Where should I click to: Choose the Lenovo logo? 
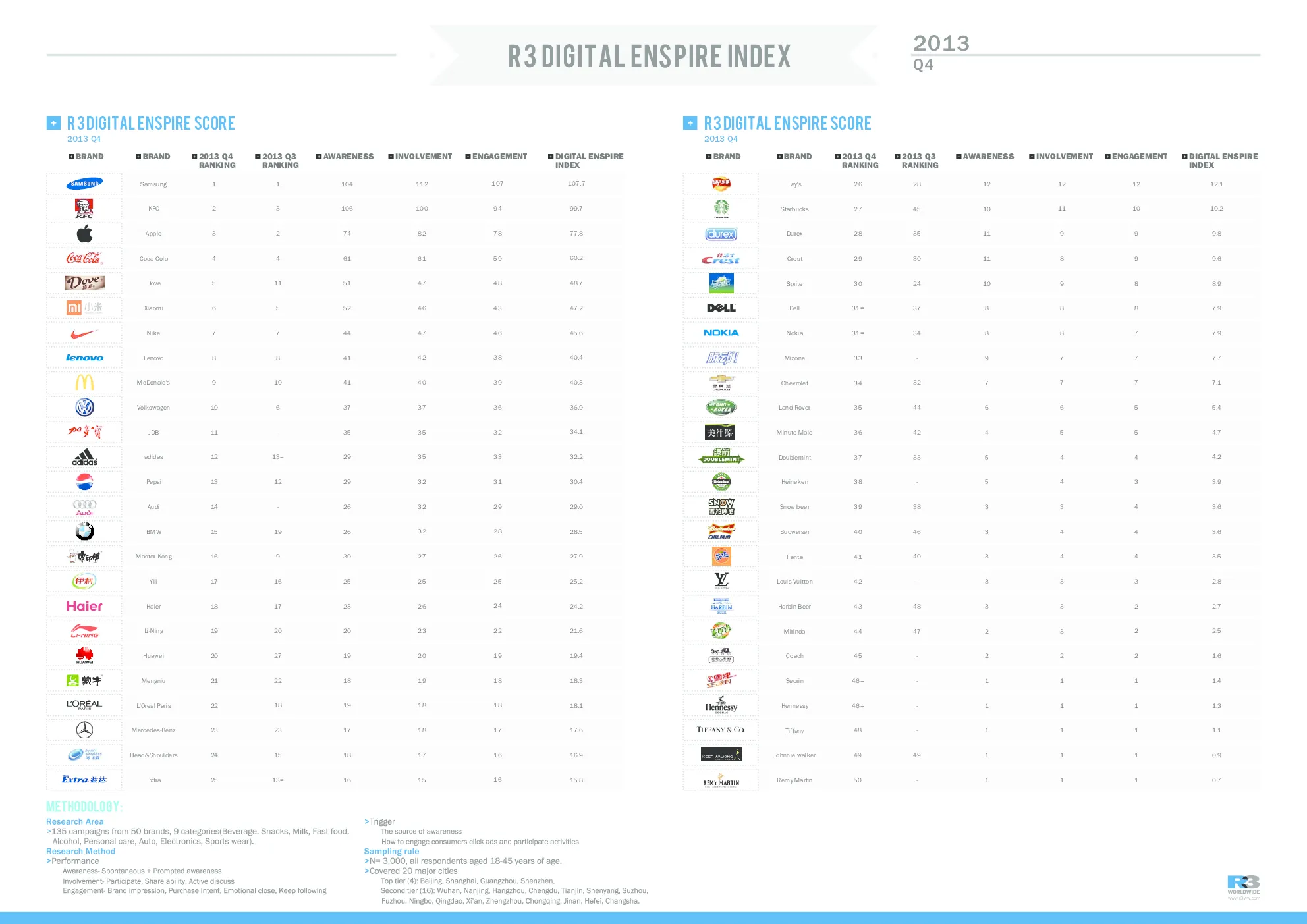click(84, 358)
